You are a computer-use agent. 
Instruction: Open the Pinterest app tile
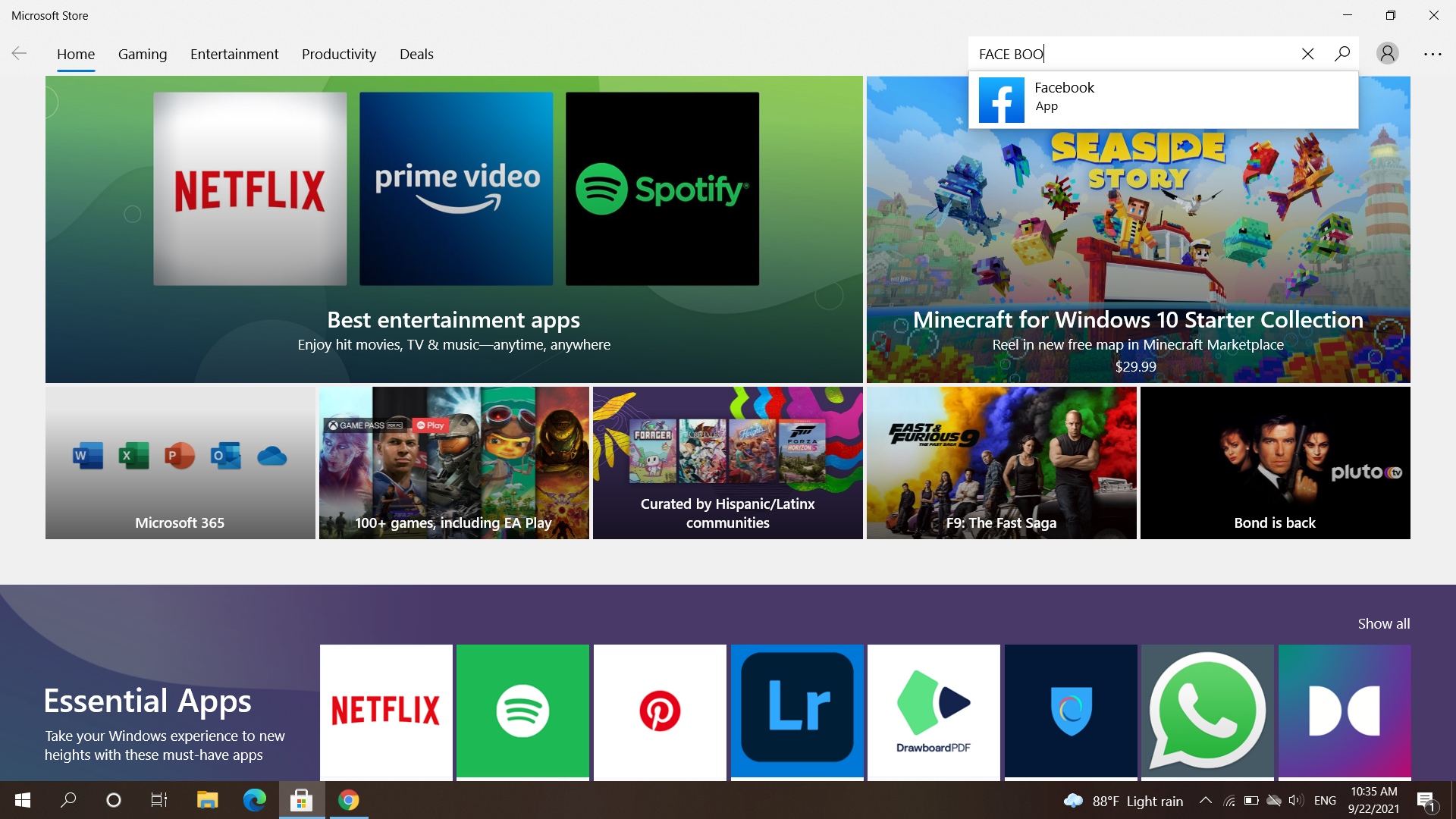(x=660, y=711)
